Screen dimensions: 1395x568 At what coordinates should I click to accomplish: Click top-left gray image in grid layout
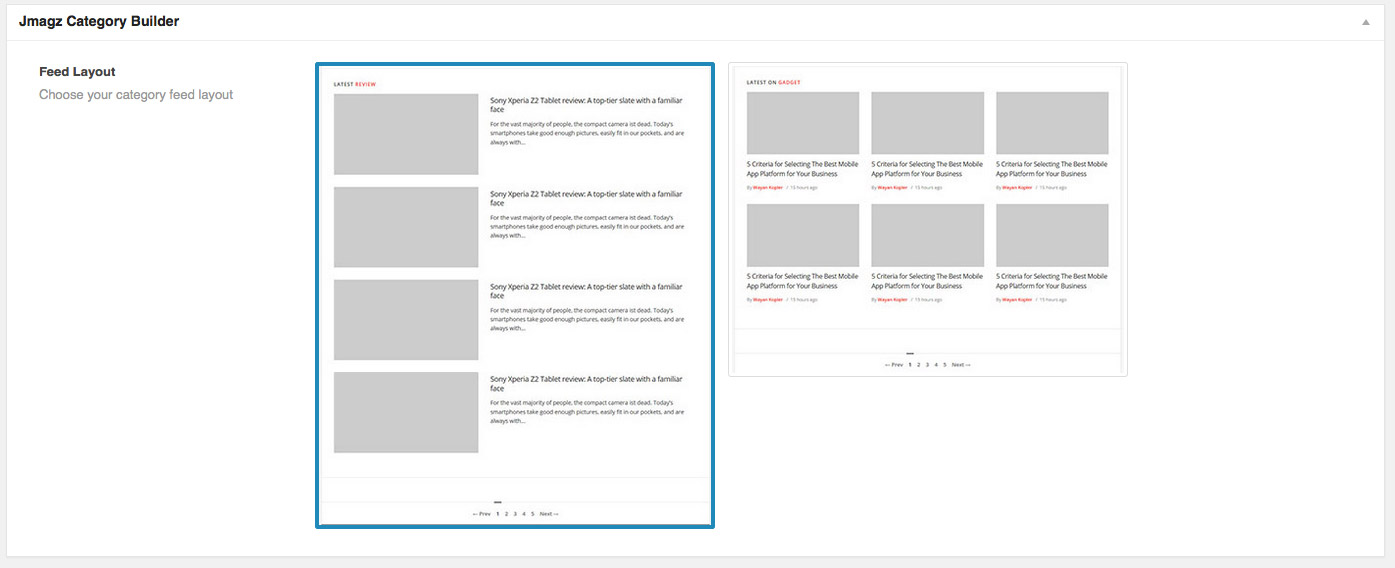click(x=802, y=123)
